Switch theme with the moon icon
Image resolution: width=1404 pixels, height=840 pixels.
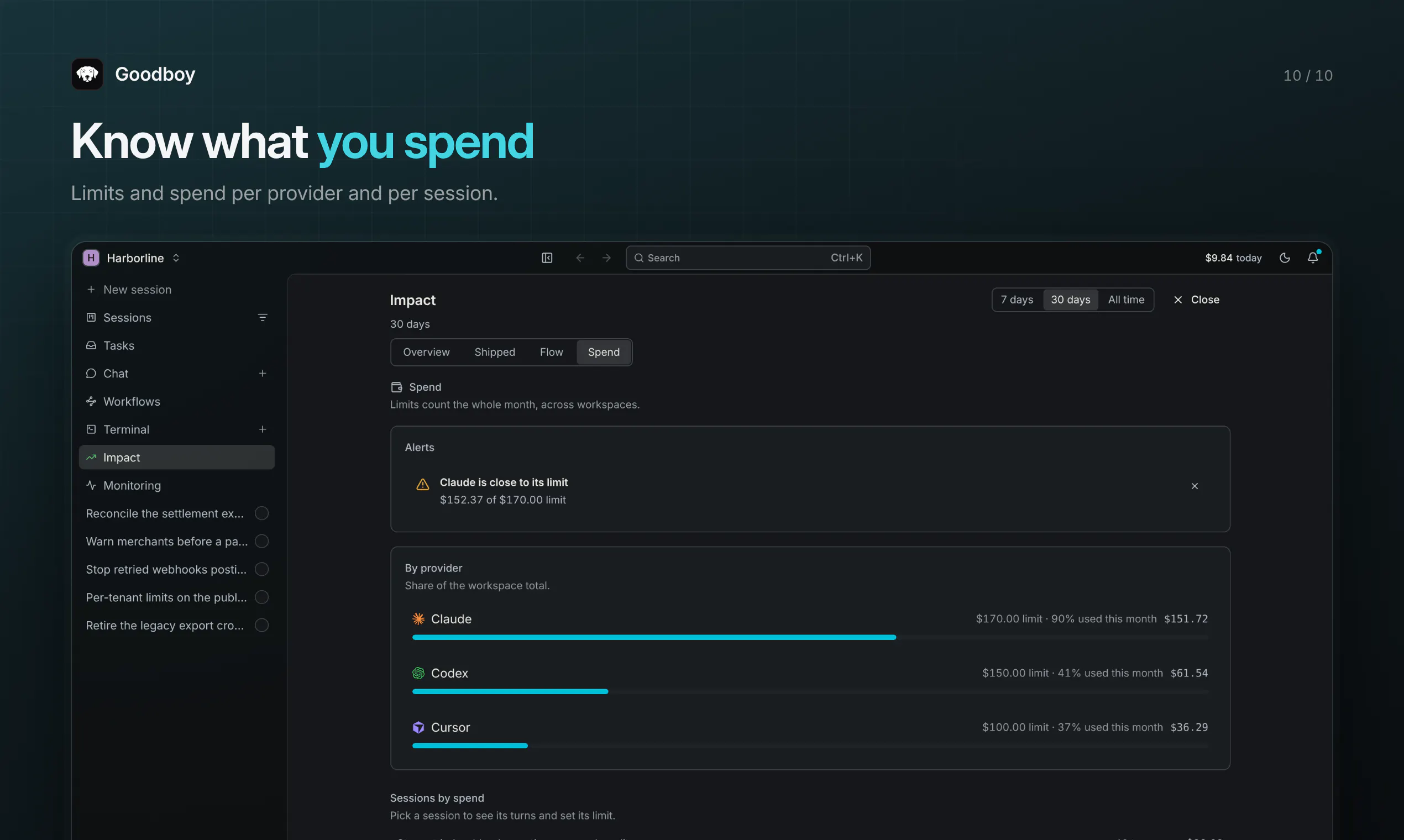[1285, 258]
